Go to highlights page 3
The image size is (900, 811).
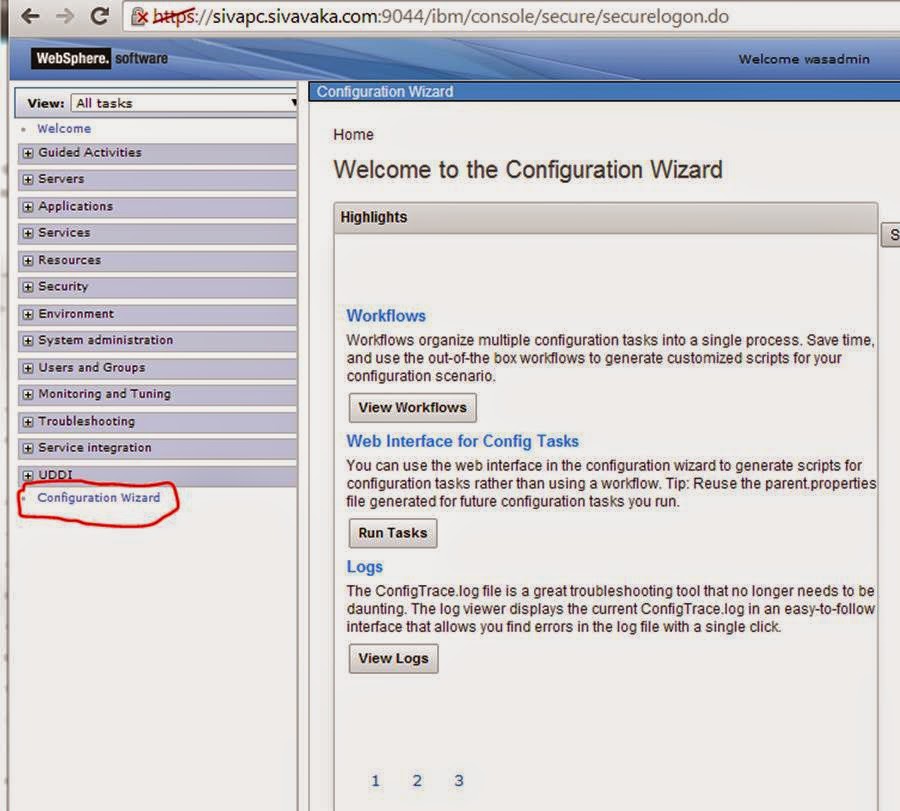(x=459, y=781)
